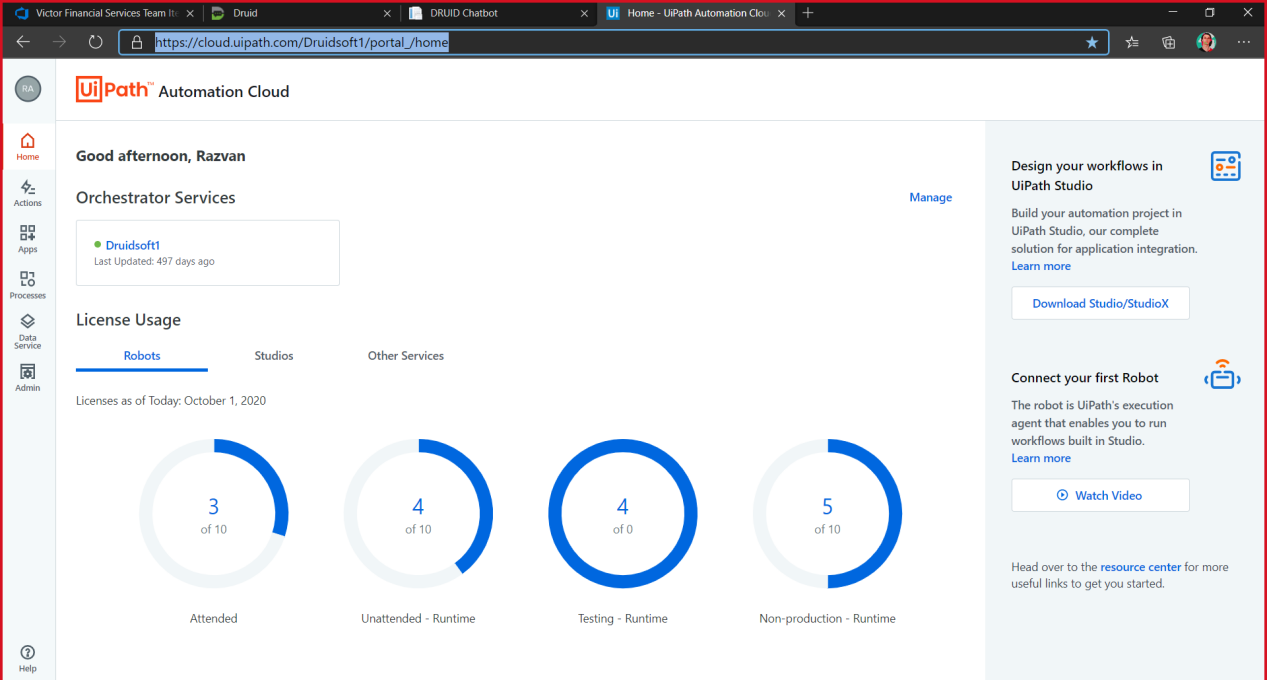
Task: Click 'Unattended - Runtime' label
Action: [418, 619]
